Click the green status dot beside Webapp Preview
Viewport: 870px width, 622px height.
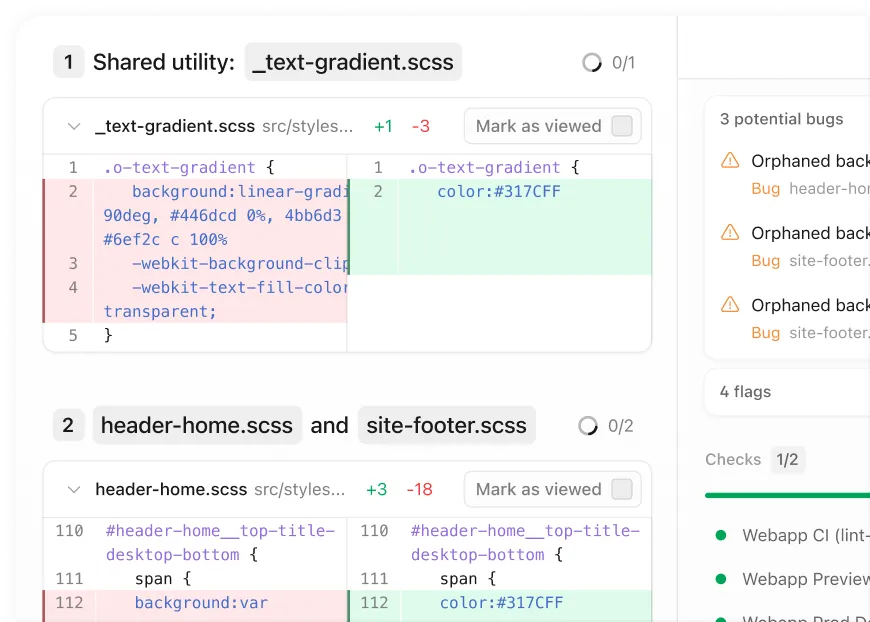pos(721,578)
